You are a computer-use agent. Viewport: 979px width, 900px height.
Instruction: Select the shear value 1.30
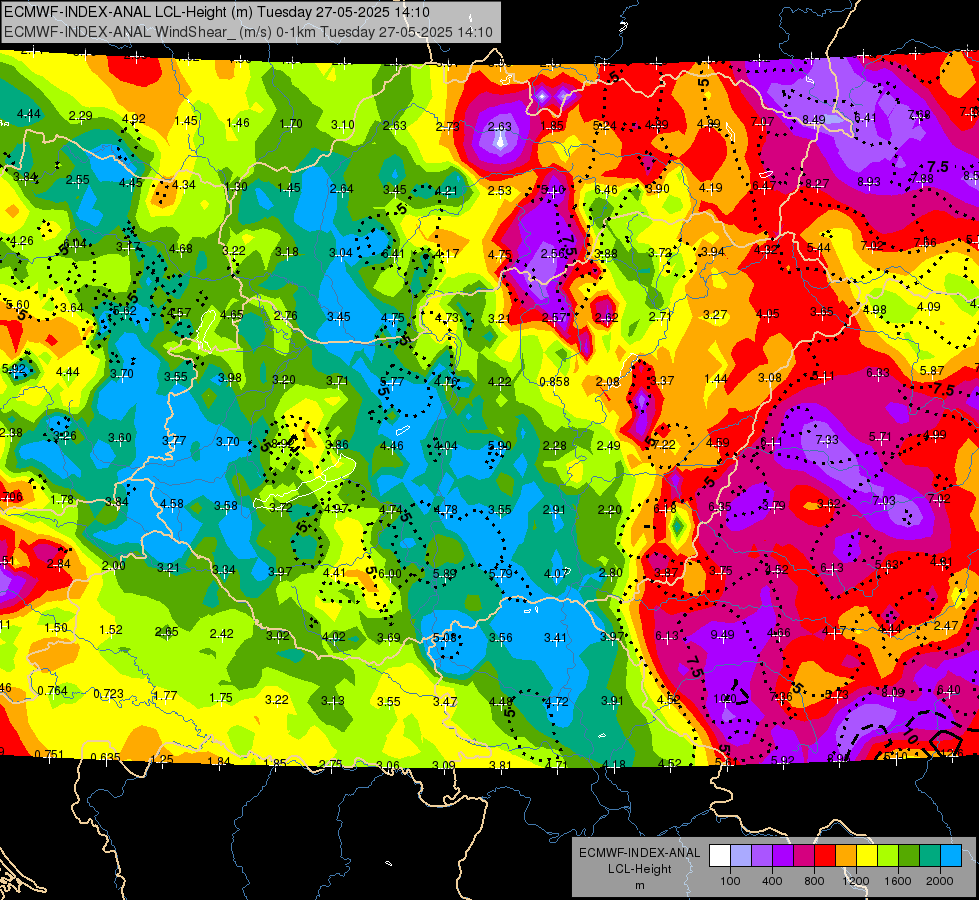click(236, 186)
